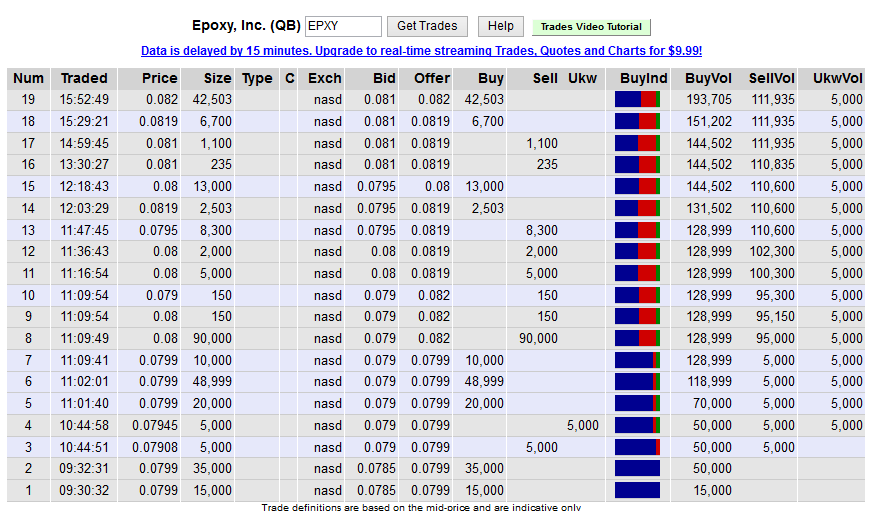Select trade time 11:09:49
The image size is (871, 511).
[x=84, y=338]
